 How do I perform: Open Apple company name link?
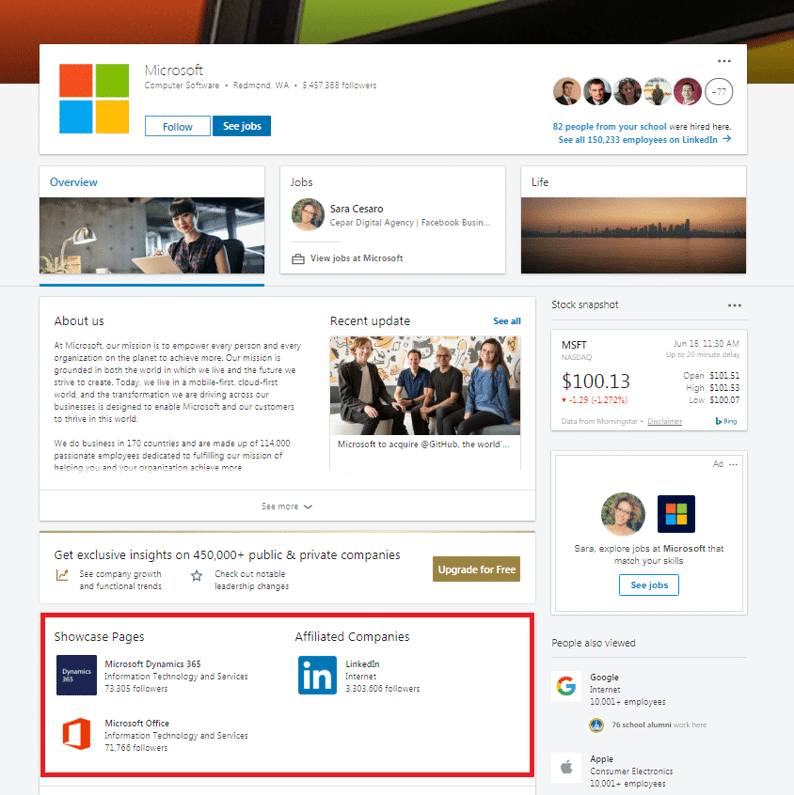coord(601,759)
